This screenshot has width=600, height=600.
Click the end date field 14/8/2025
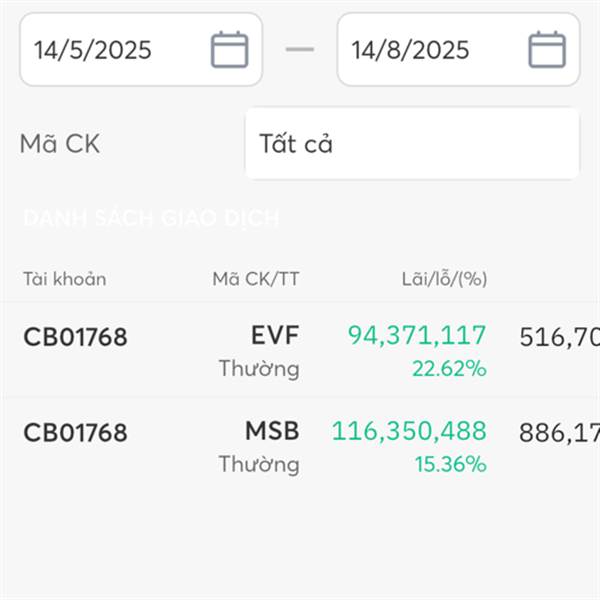458,49
